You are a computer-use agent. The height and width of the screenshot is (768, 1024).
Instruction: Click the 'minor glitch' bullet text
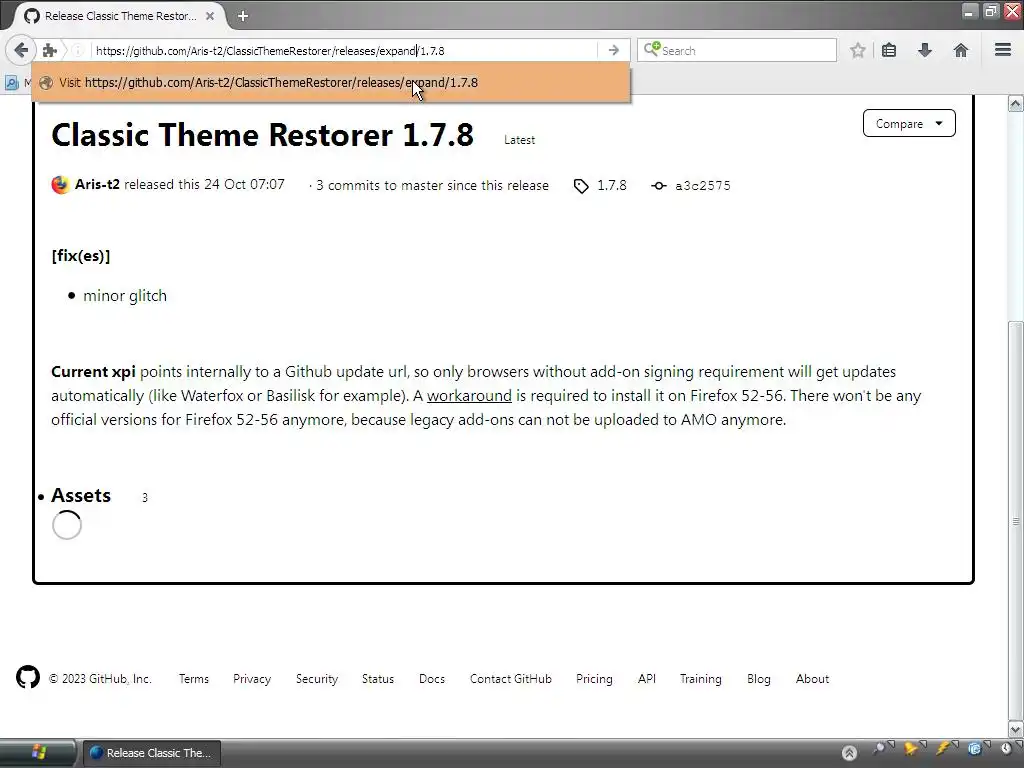tap(125, 296)
